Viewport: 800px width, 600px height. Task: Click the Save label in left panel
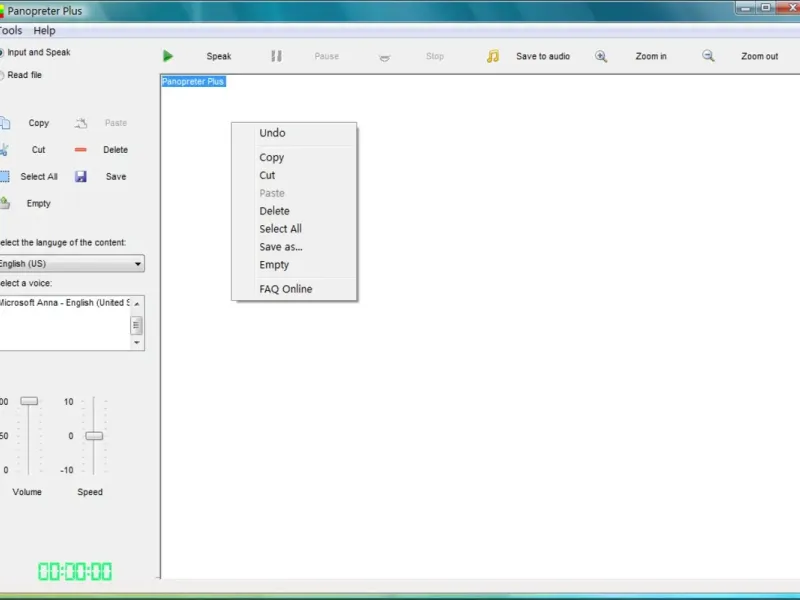click(x=116, y=177)
